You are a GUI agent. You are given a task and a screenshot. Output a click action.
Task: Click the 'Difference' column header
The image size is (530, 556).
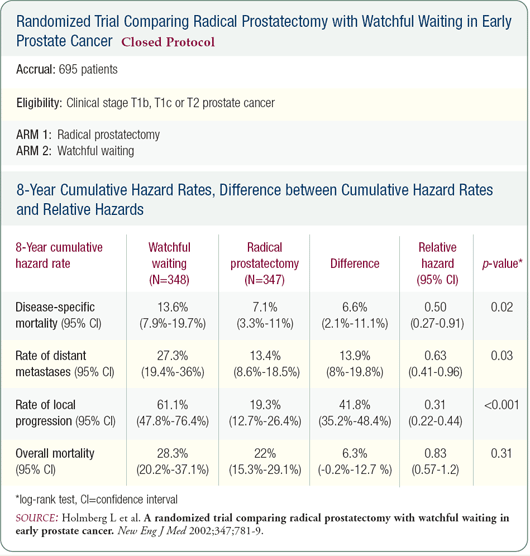click(355, 263)
